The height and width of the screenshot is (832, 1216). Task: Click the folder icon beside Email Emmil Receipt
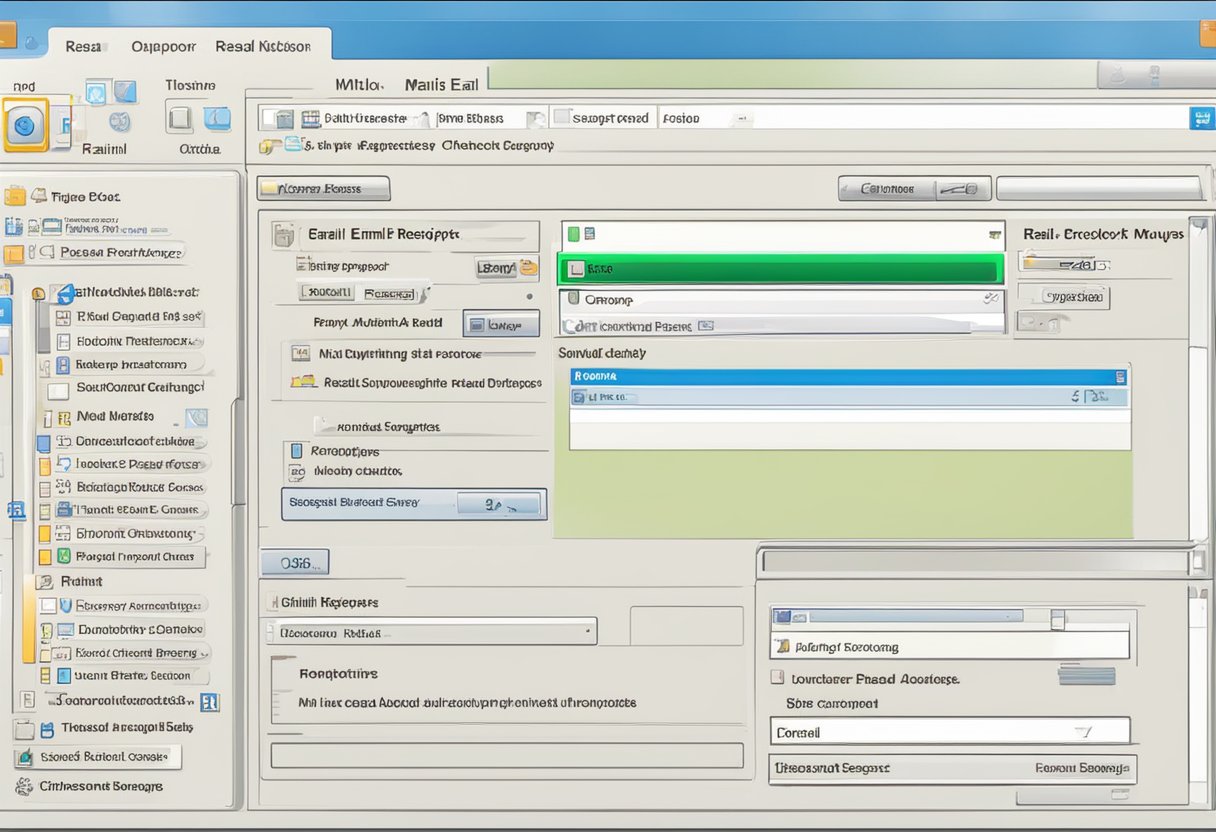(x=284, y=236)
